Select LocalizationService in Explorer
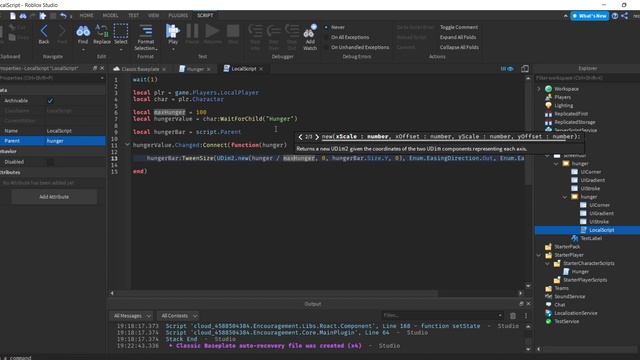Image resolution: width=640 pixels, height=360 pixels. 576,313
